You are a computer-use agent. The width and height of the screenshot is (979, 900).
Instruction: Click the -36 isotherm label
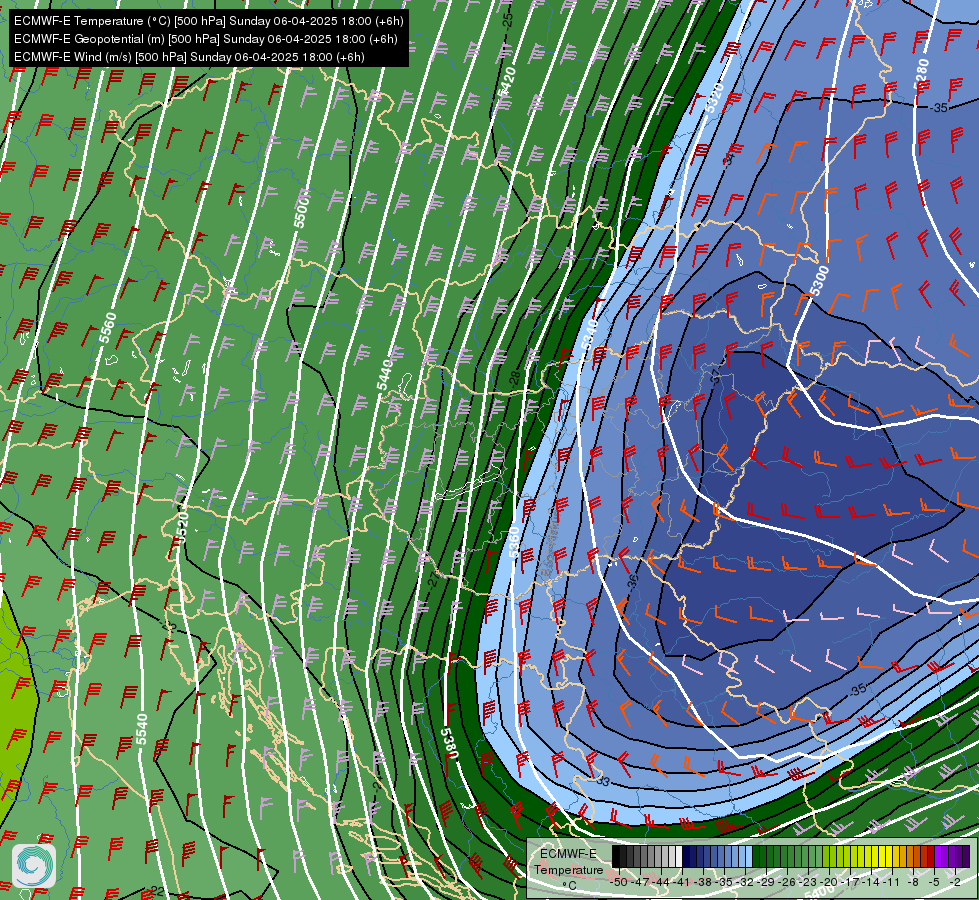pyautogui.click(x=632, y=582)
